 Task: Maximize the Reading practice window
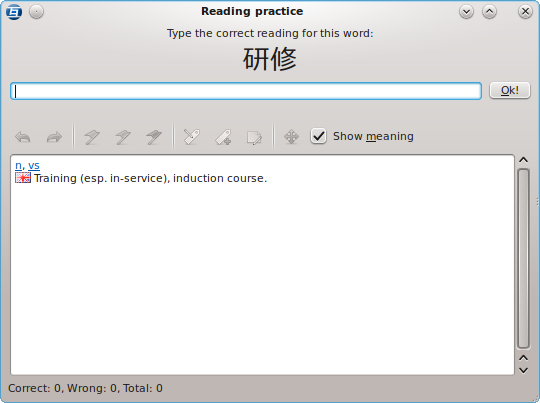coord(489,12)
